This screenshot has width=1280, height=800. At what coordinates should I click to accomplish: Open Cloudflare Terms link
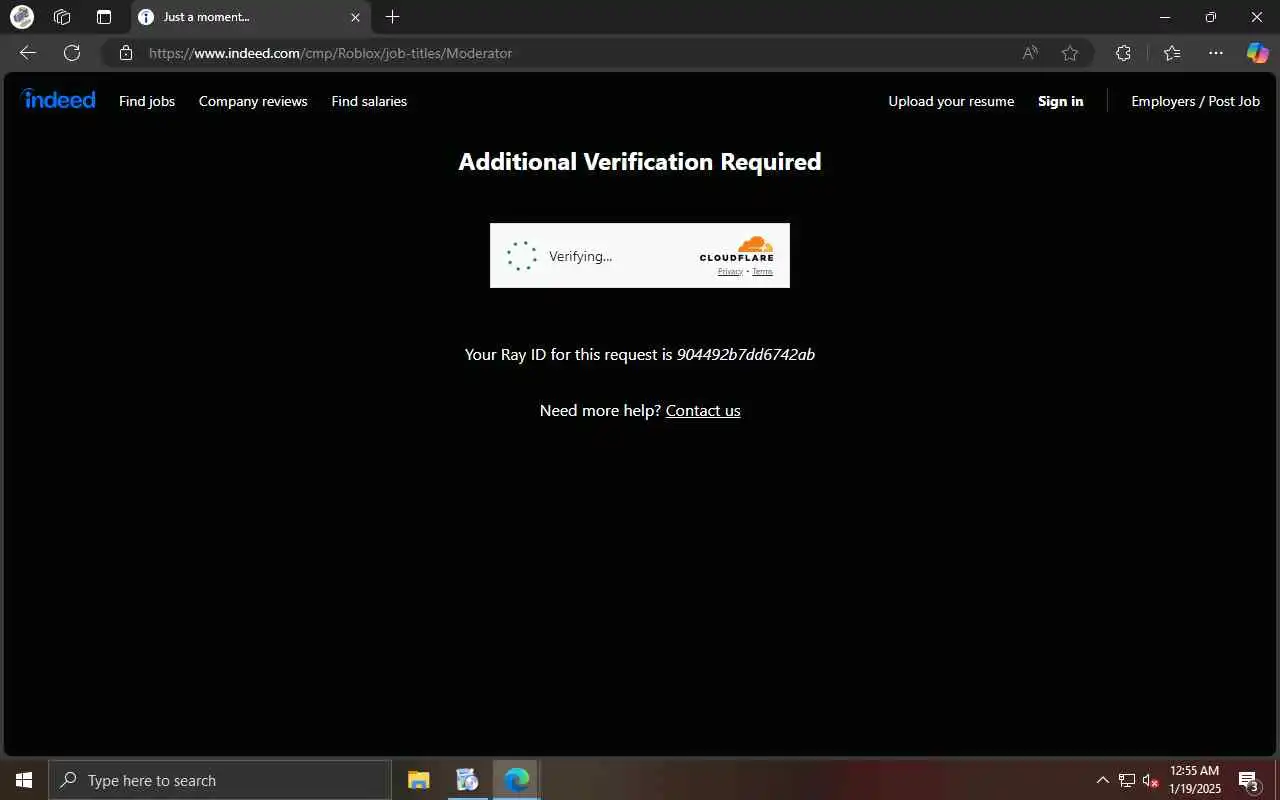coord(762,272)
